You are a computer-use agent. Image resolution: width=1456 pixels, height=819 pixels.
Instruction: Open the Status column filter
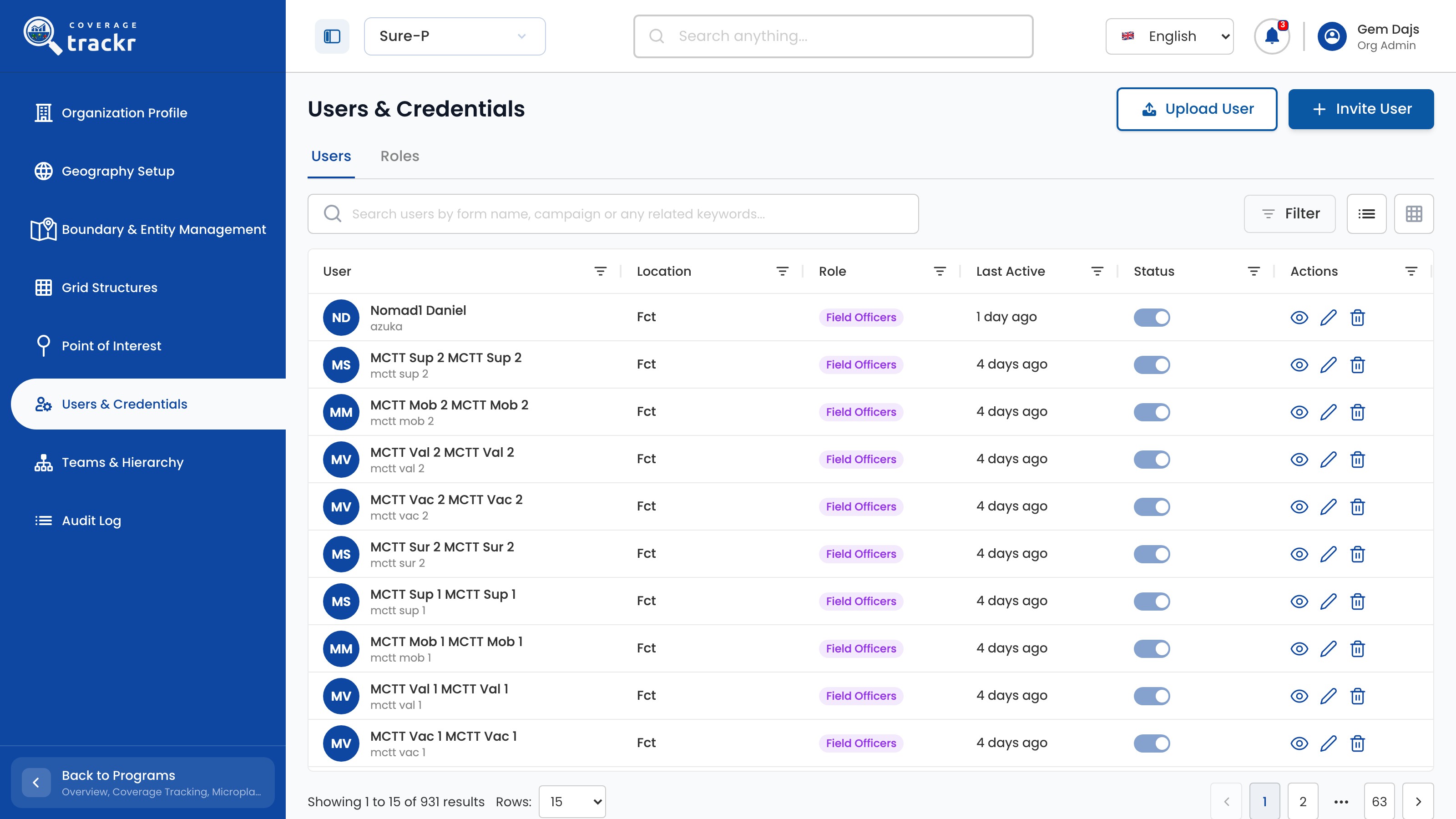pos(1254,271)
